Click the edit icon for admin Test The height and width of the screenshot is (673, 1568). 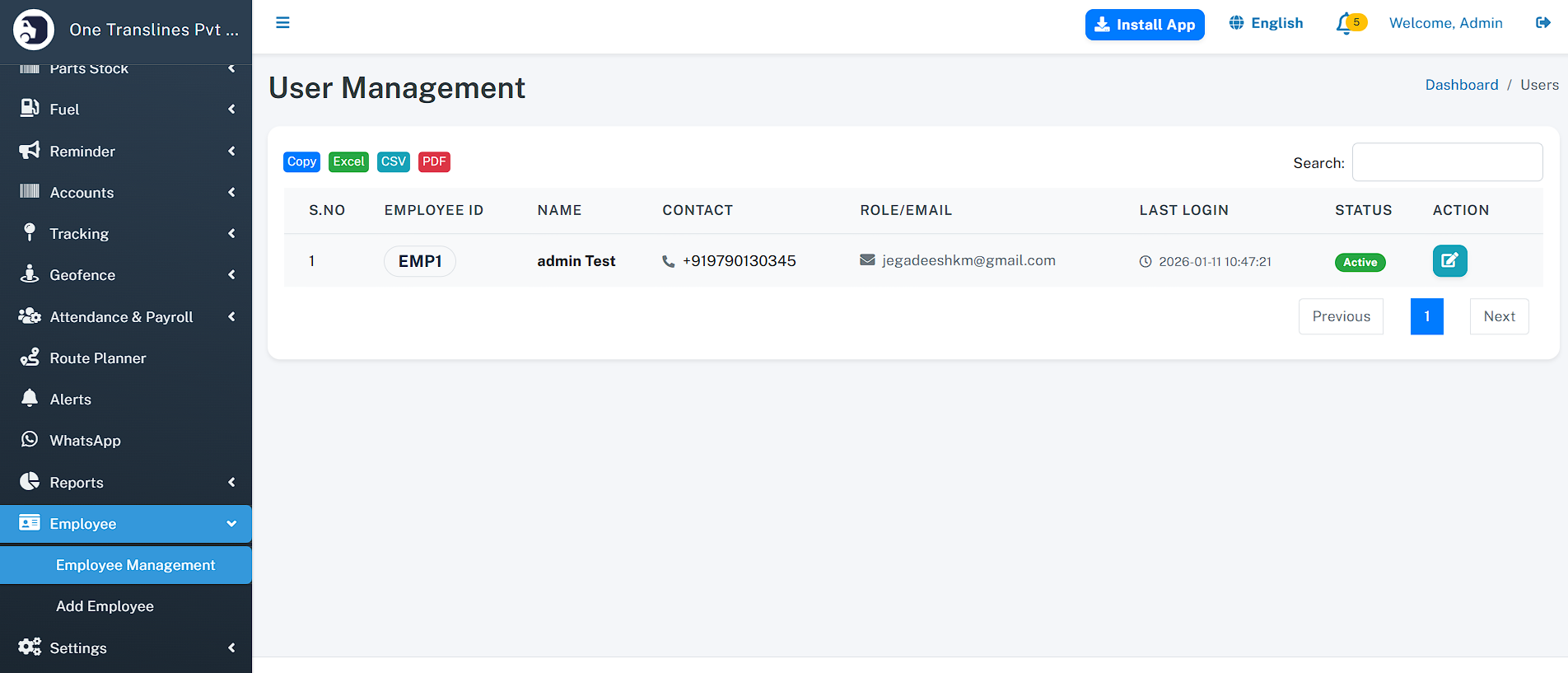tap(1449, 261)
